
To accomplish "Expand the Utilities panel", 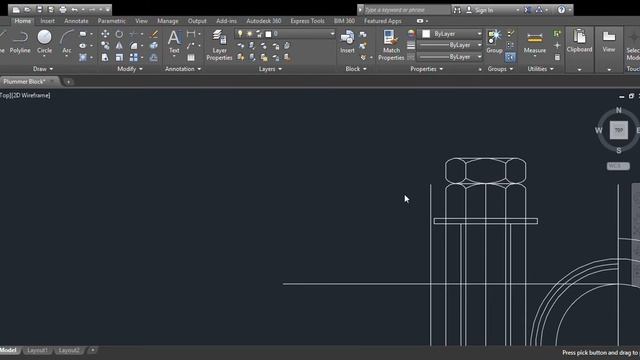I will (x=540, y=69).
